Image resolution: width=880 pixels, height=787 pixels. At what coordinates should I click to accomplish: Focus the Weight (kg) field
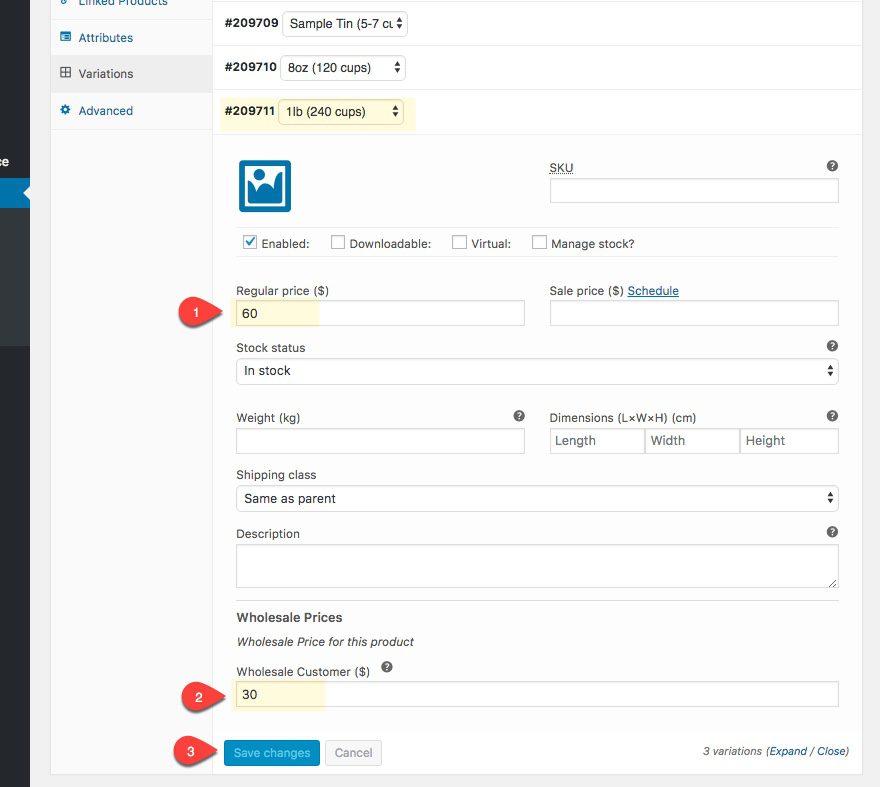[381, 441]
